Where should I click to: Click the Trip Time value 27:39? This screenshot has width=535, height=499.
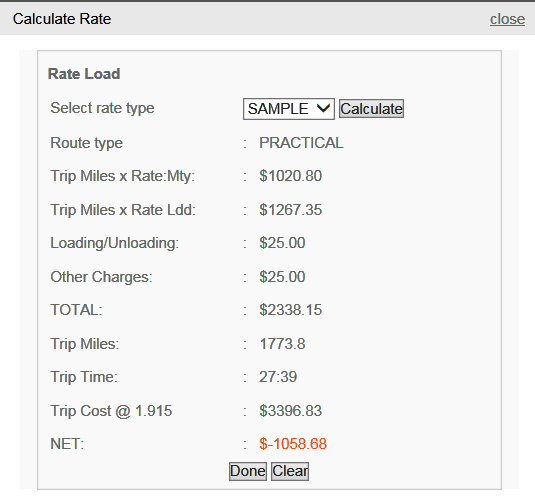pyautogui.click(x=278, y=377)
